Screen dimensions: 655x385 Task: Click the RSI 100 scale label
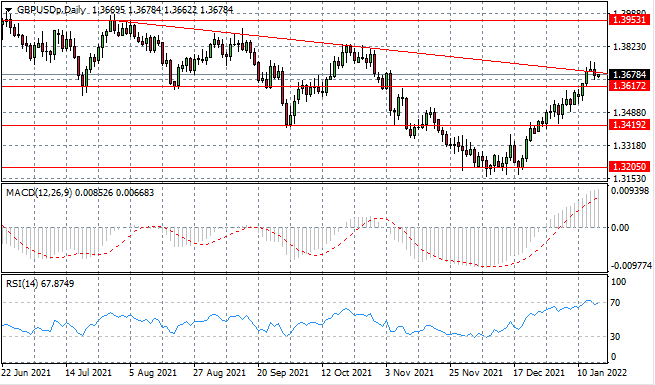[x=618, y=282]
